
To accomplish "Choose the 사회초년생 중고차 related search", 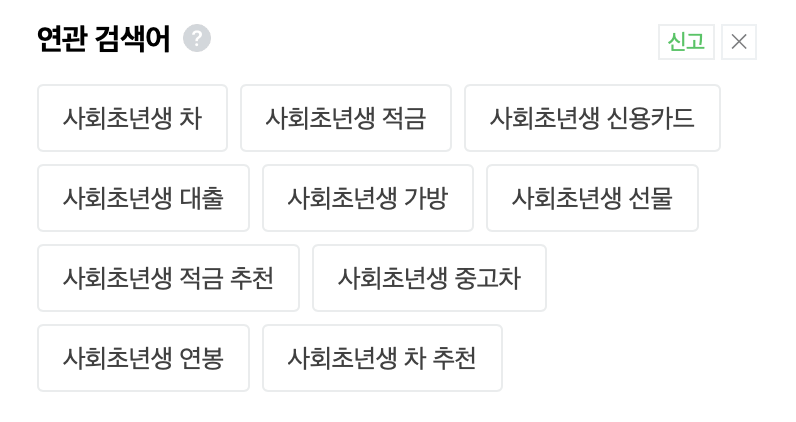I will point(429,278).
